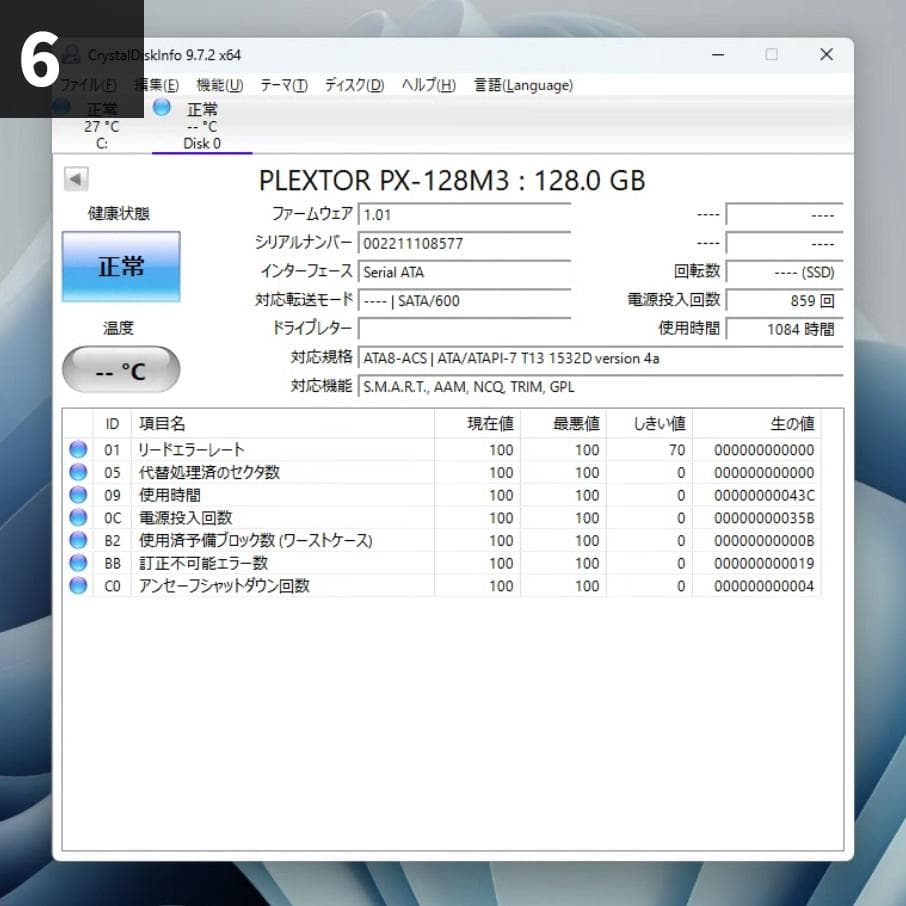Click the empty ドライブレター field
The width and height of the screenshot is (906, 906).
465,328
